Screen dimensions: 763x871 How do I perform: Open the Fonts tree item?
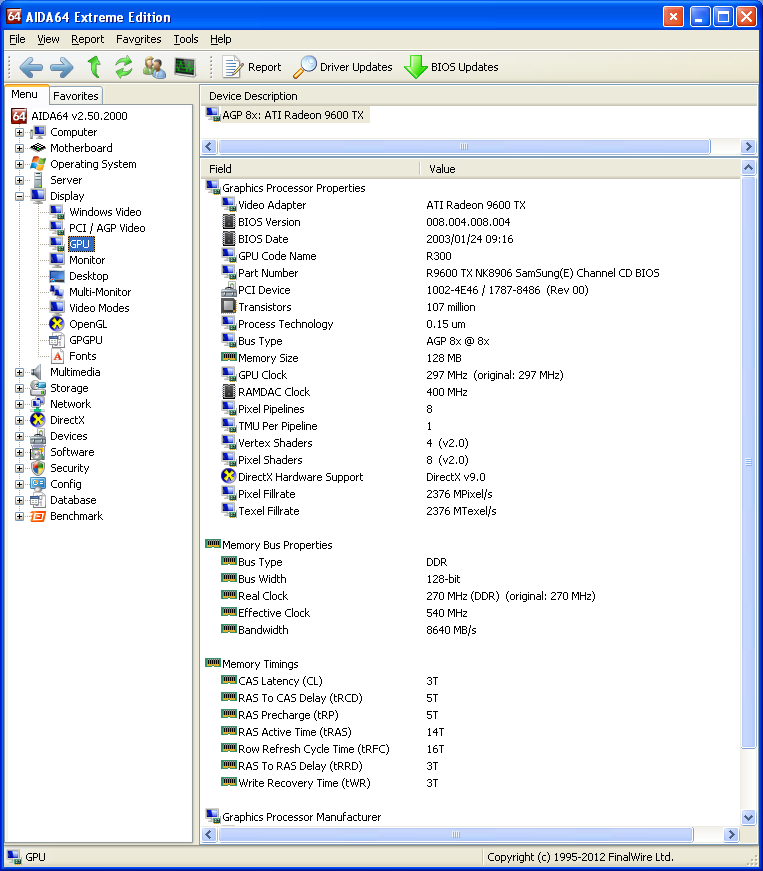[82, 356]
